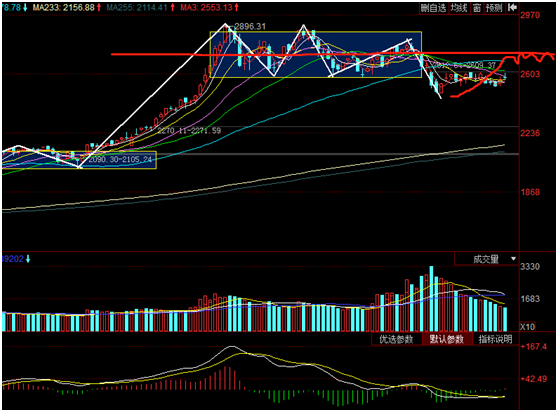
Task: Open the 预测 prediction tool
Action: (x=494, y=8)
